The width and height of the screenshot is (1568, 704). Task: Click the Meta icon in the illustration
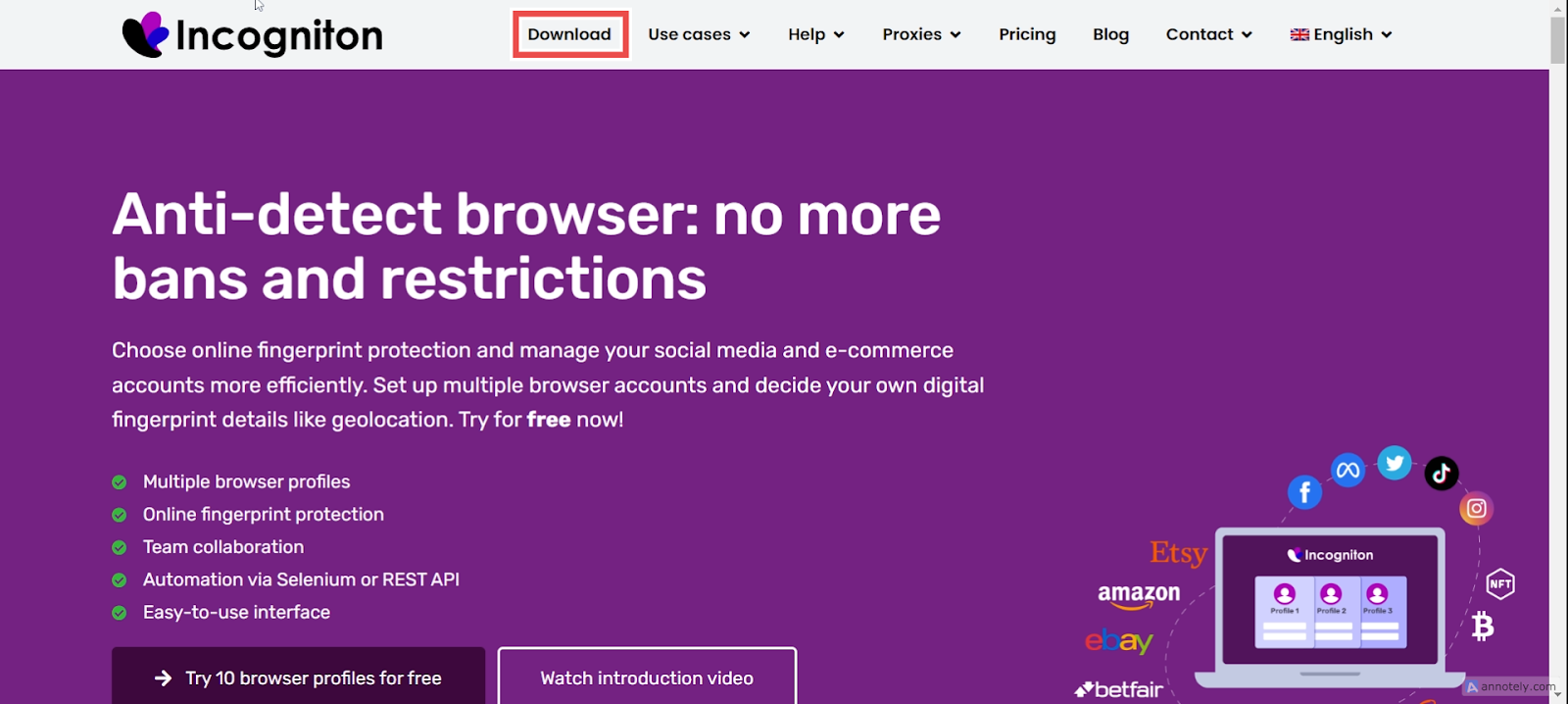1348,471
